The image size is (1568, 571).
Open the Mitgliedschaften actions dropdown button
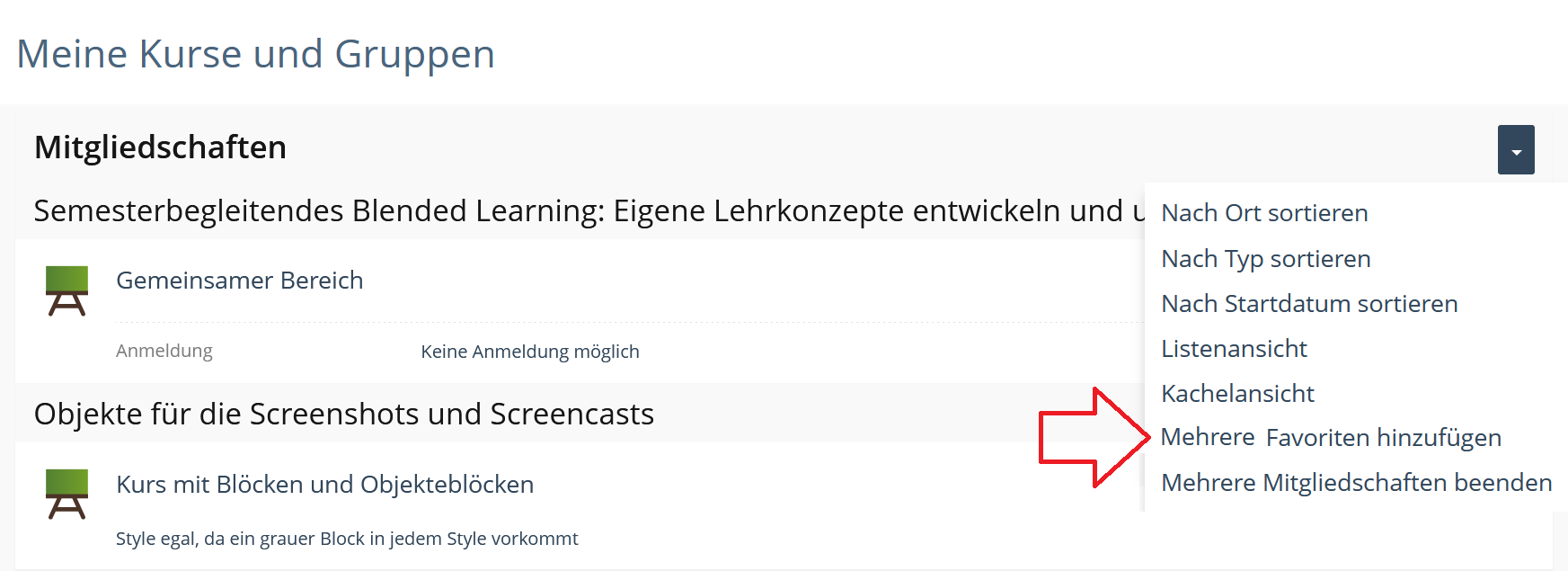tap(1516, 149)
